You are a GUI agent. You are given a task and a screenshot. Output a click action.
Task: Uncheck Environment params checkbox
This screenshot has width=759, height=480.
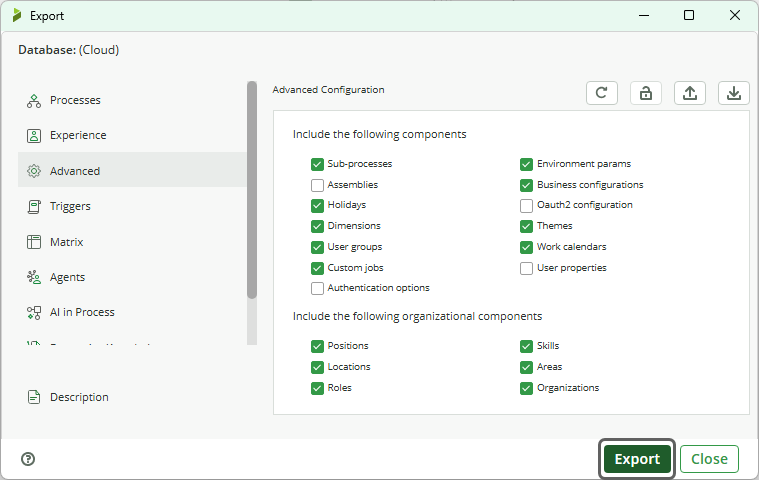526,164
